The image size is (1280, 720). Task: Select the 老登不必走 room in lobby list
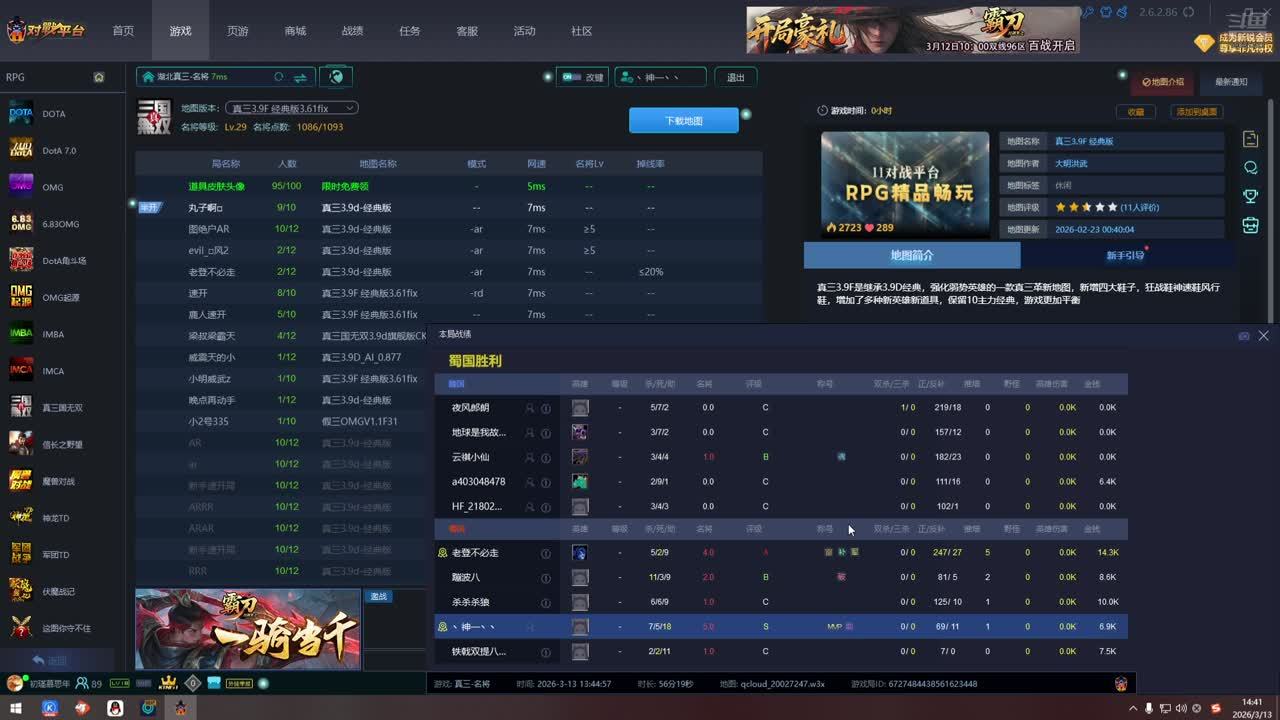click(x=449, y=272)
